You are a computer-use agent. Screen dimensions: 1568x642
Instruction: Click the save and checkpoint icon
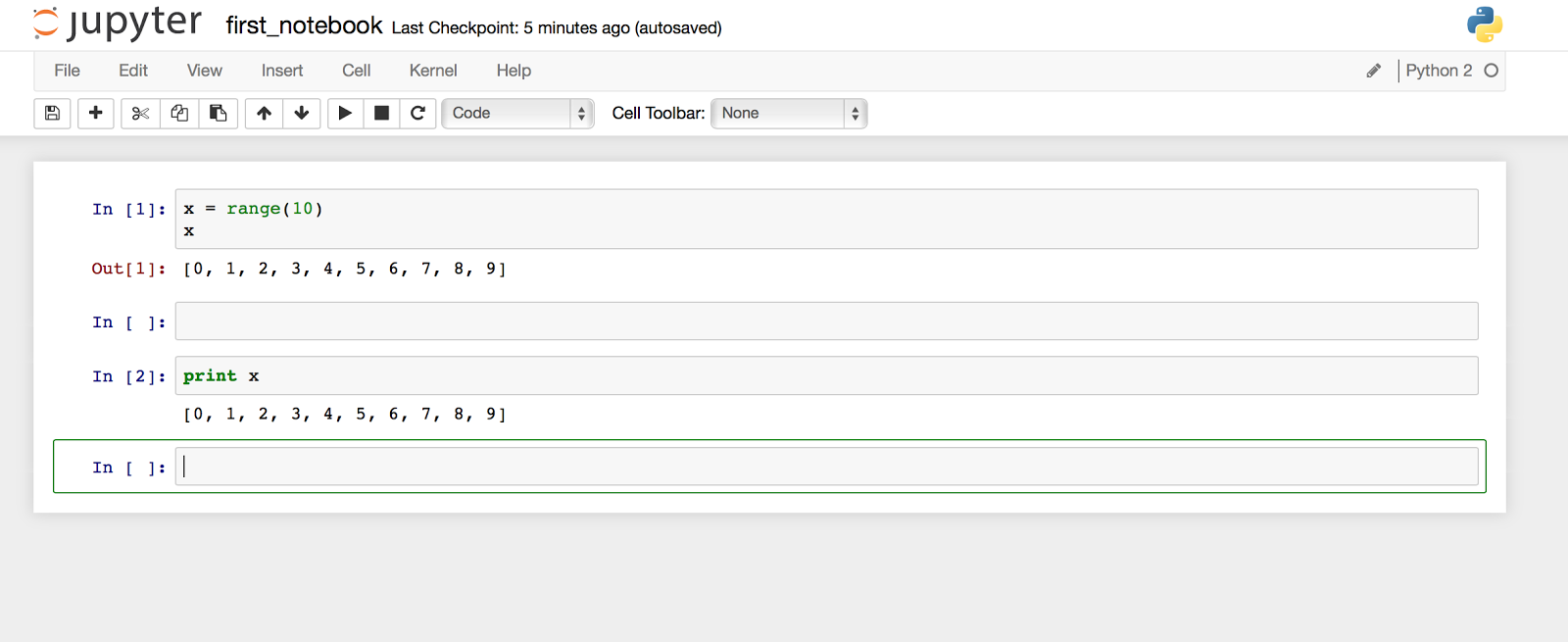pyautogui.click(x=52, y=113)
